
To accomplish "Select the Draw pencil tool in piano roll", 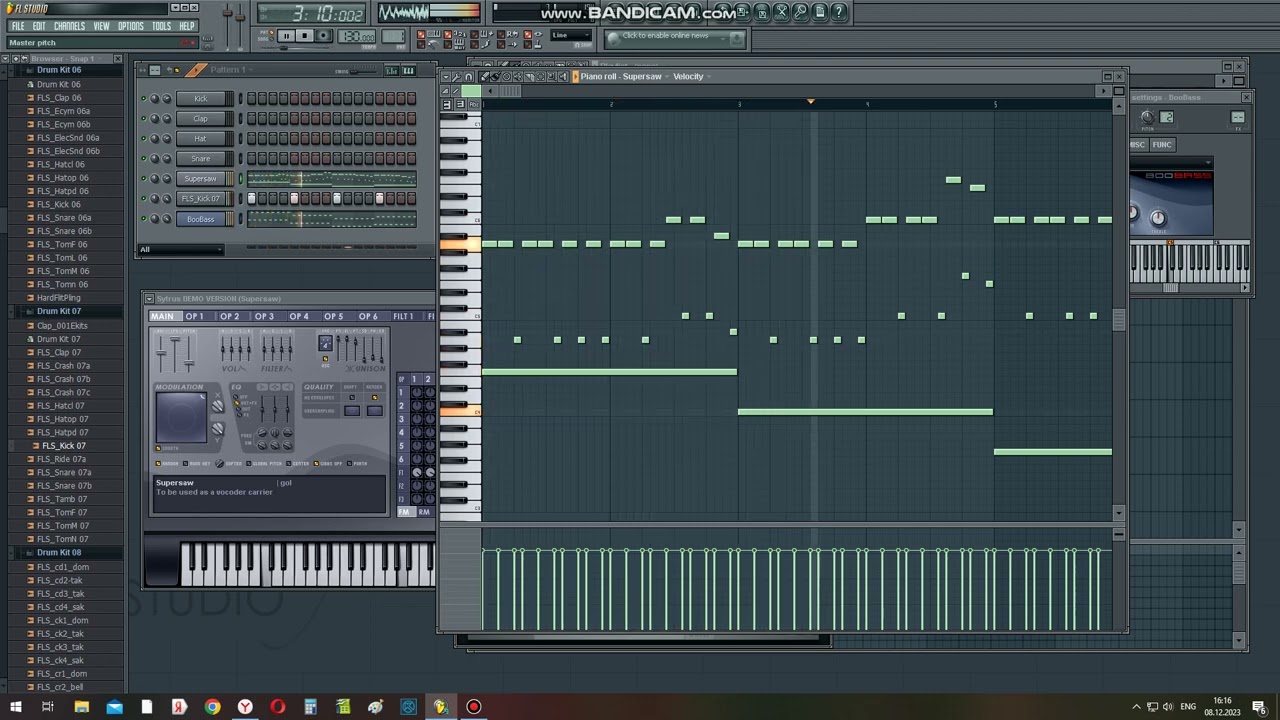I will [x=484, y=77].
